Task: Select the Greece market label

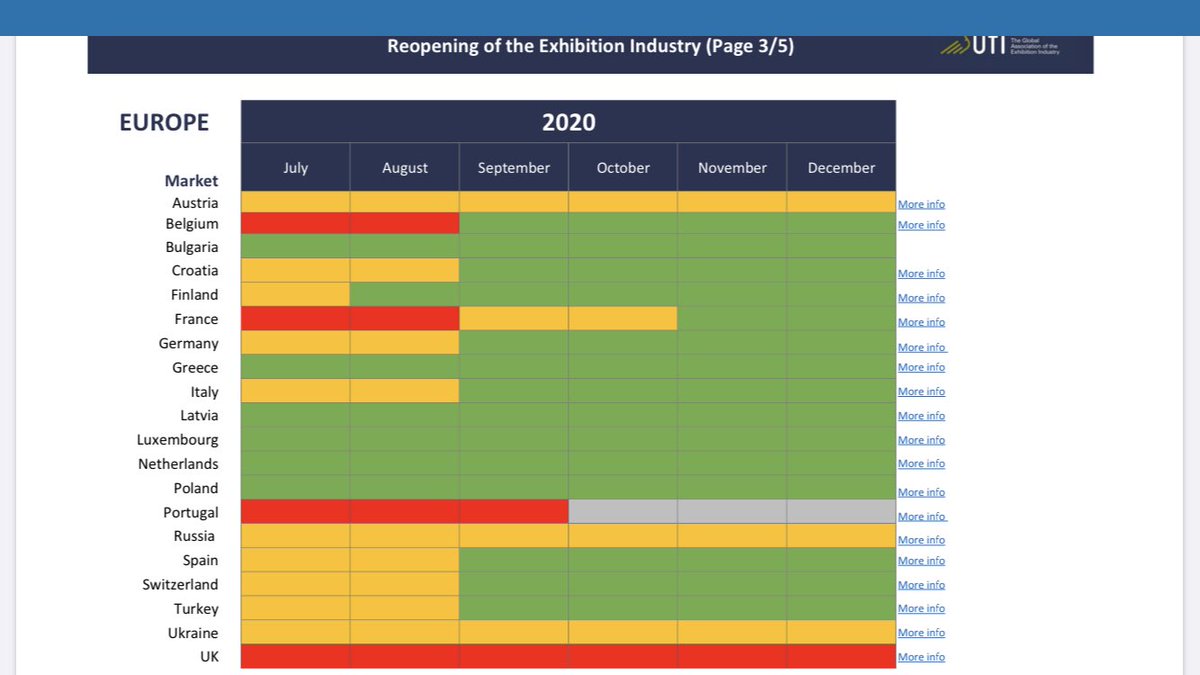Action: [195, 367]
